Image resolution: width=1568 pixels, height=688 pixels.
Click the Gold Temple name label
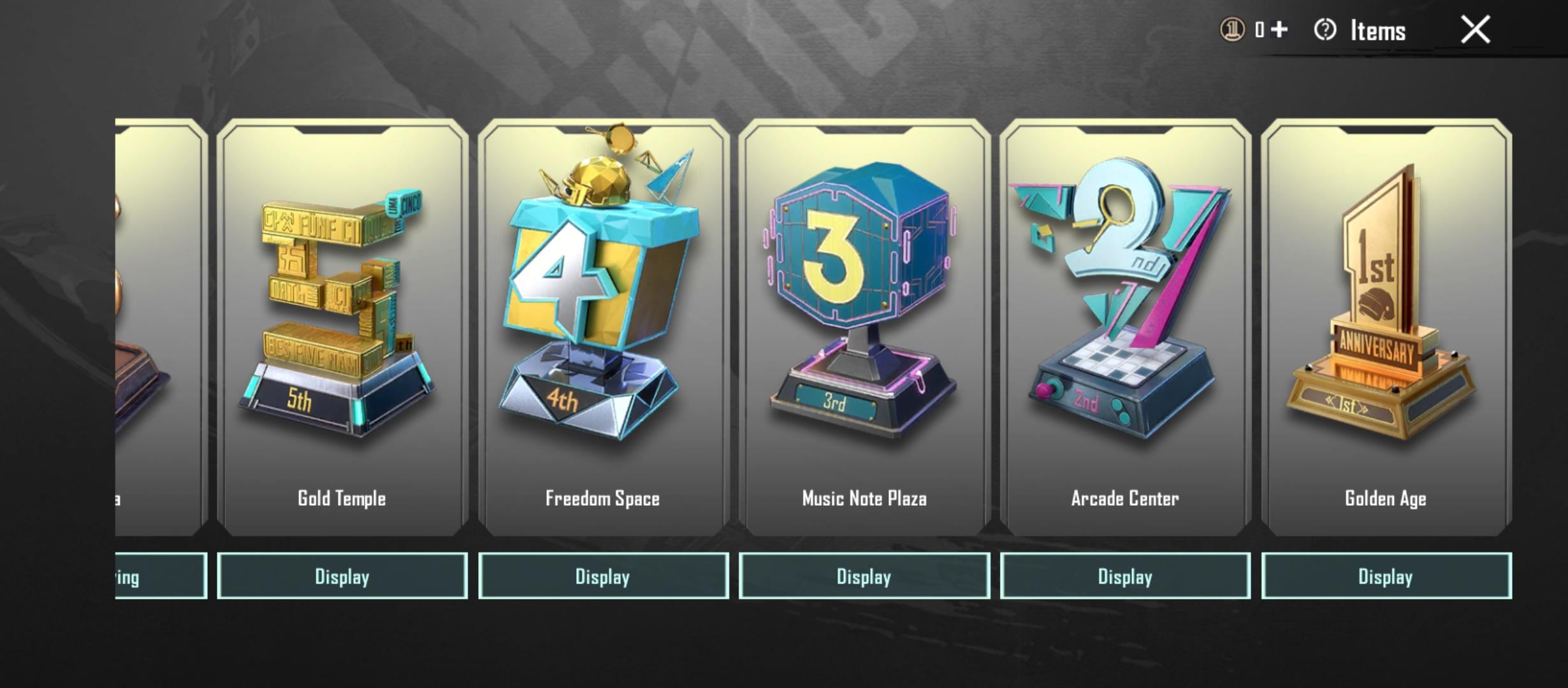[x=342, y=498]
